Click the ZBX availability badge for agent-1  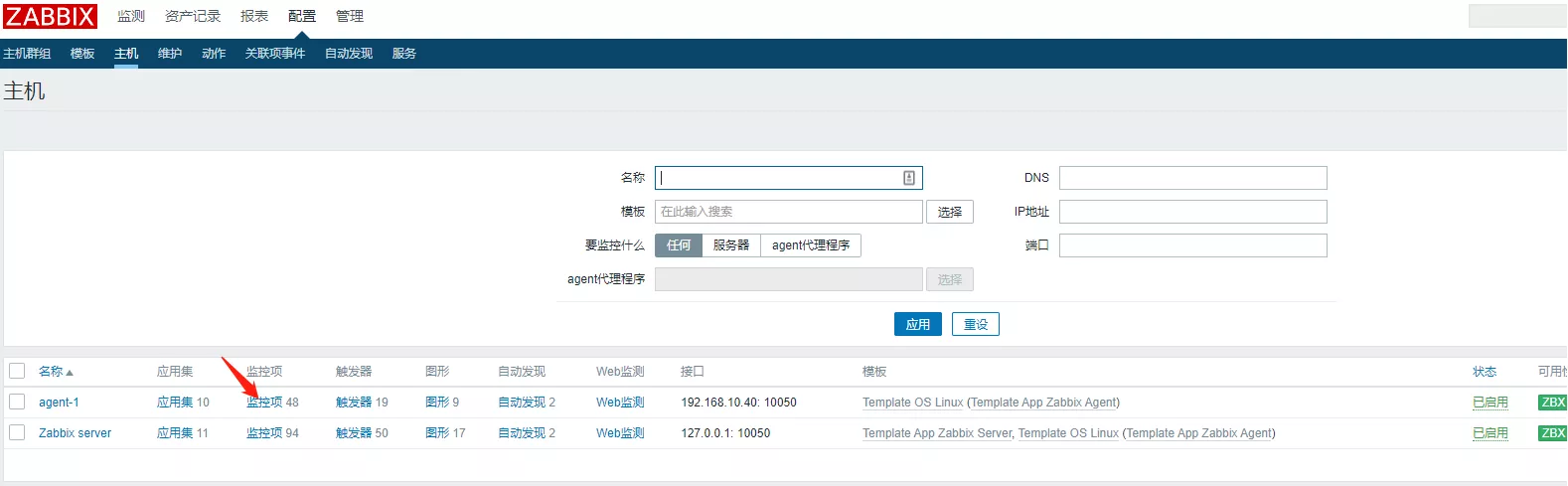click(x=1552, y=403)
